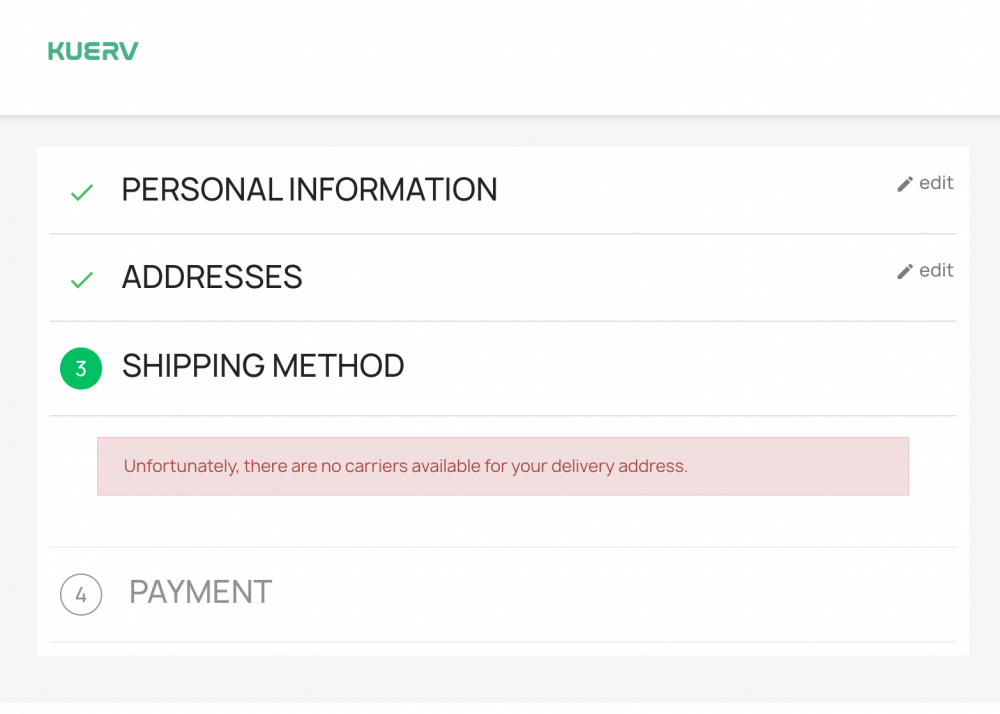Click the green step 3 circle
The width and height of the screenshot is (1000, 714).
[81, 368]
